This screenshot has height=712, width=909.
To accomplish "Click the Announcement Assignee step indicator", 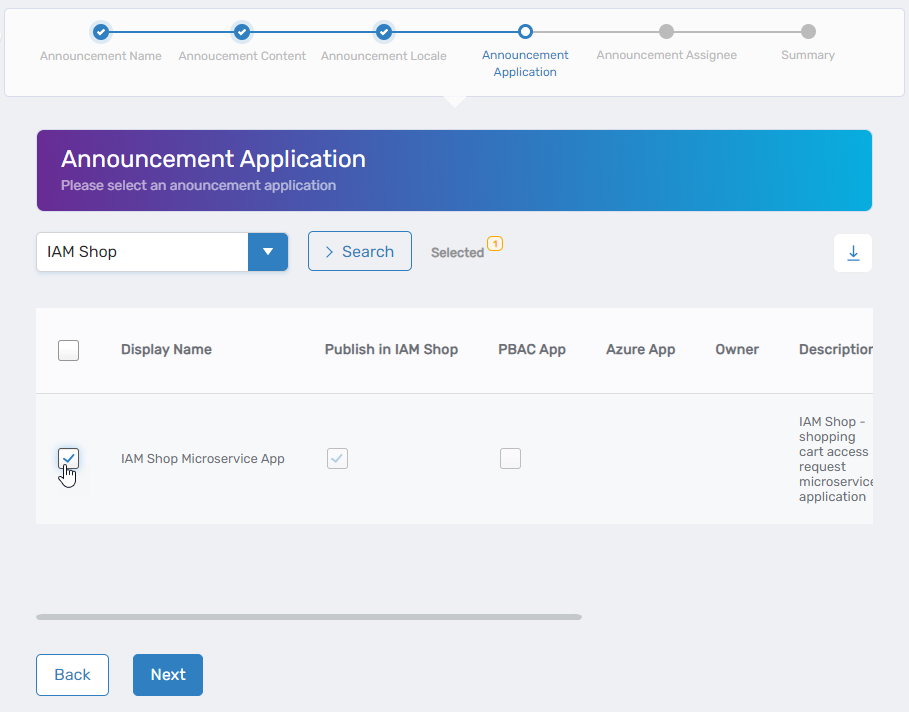I will [666, 32].
